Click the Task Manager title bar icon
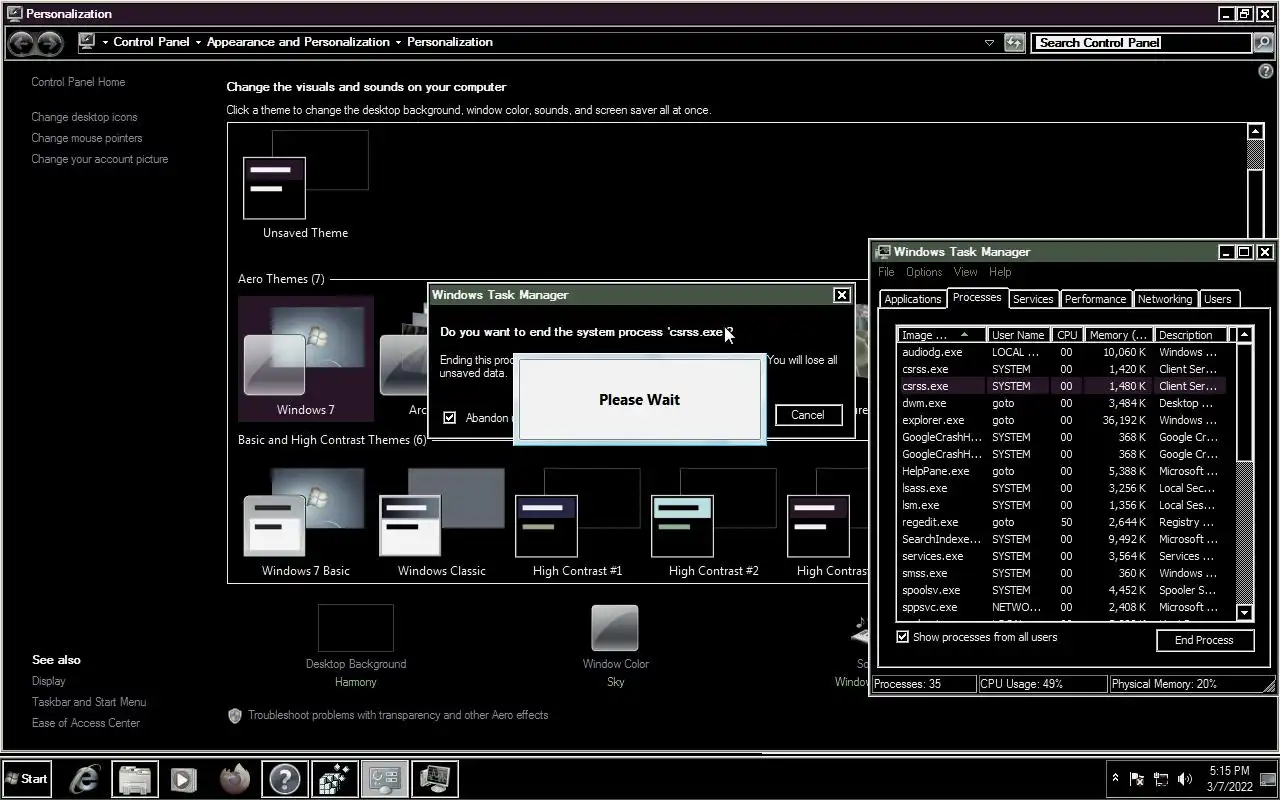 coord(883,252)
